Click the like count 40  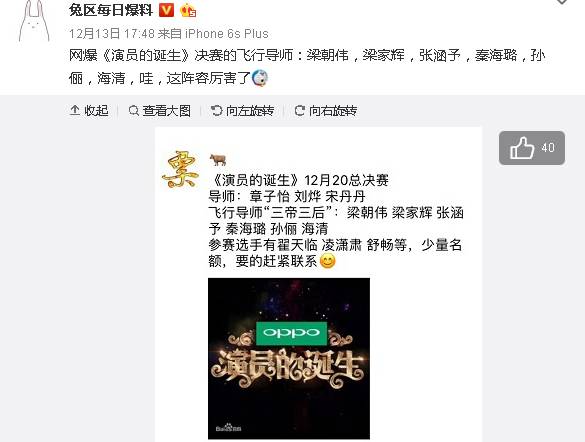pyautogui.click(x=548, y=148)
